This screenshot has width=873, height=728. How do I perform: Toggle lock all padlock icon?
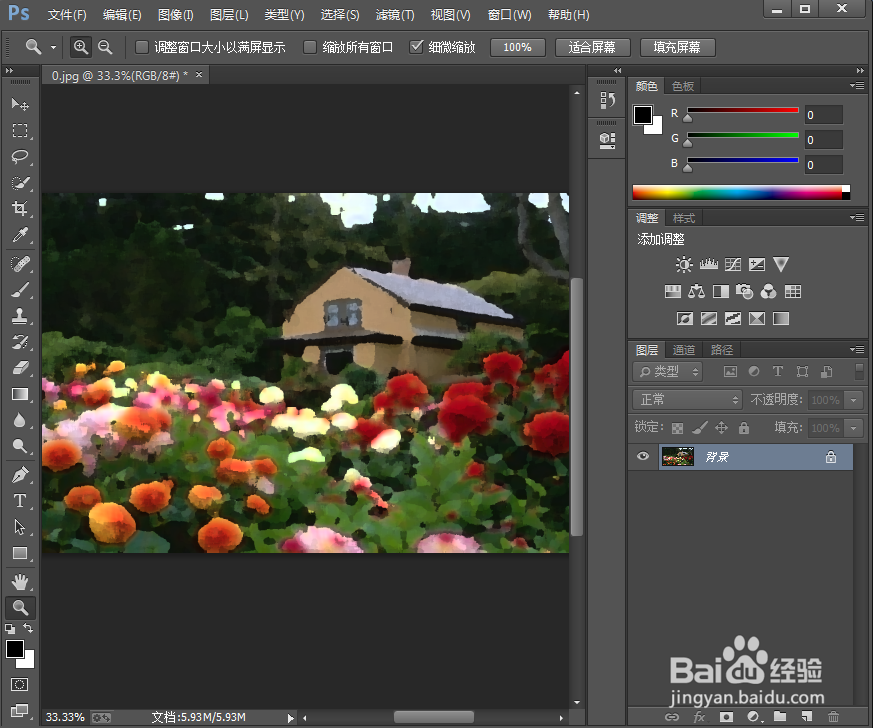744,427
